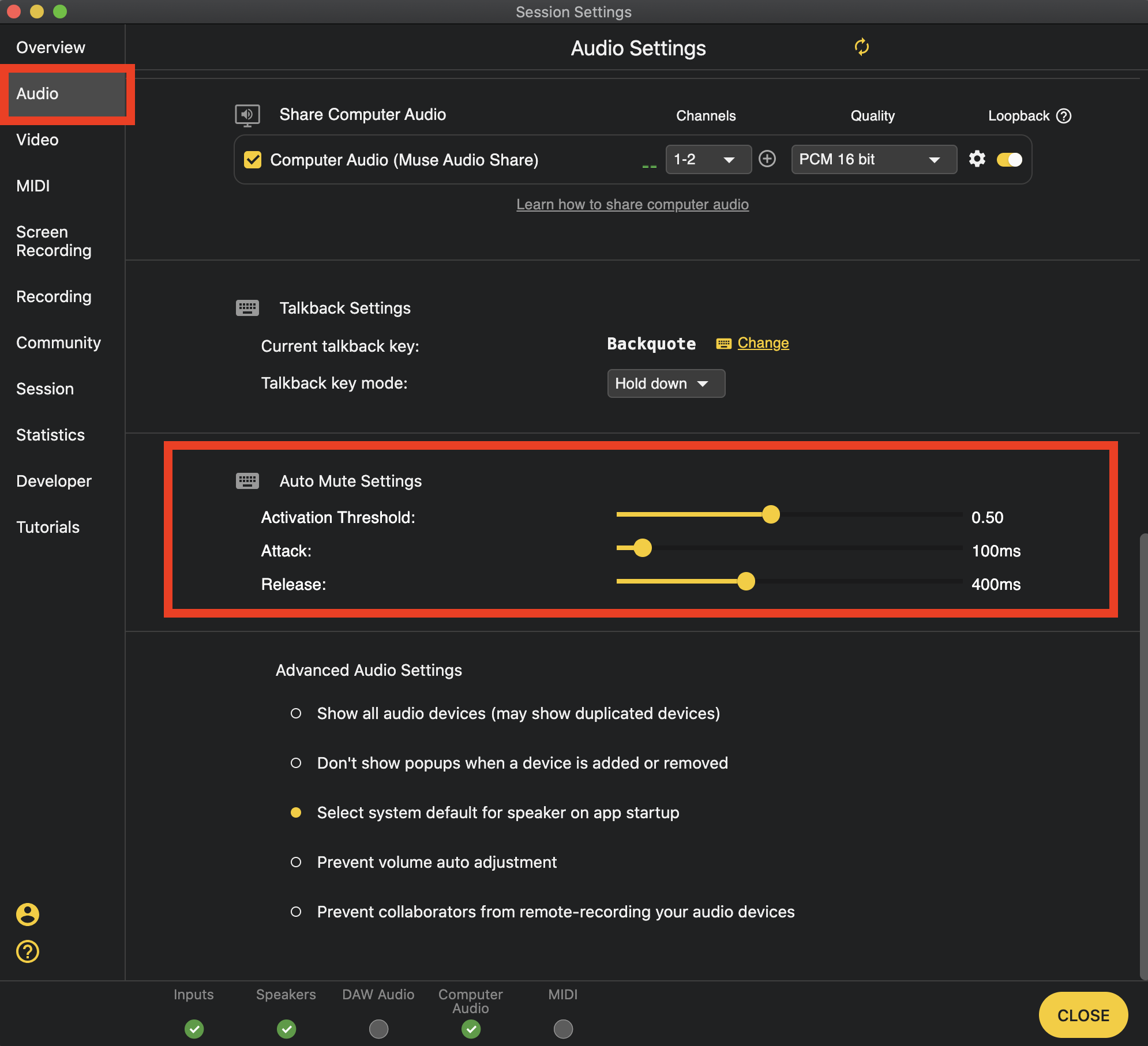Open Session section in sidebar
The height and width of the screenshot is (1046, 1148).
pyautogui.click(x=45, y=389)
